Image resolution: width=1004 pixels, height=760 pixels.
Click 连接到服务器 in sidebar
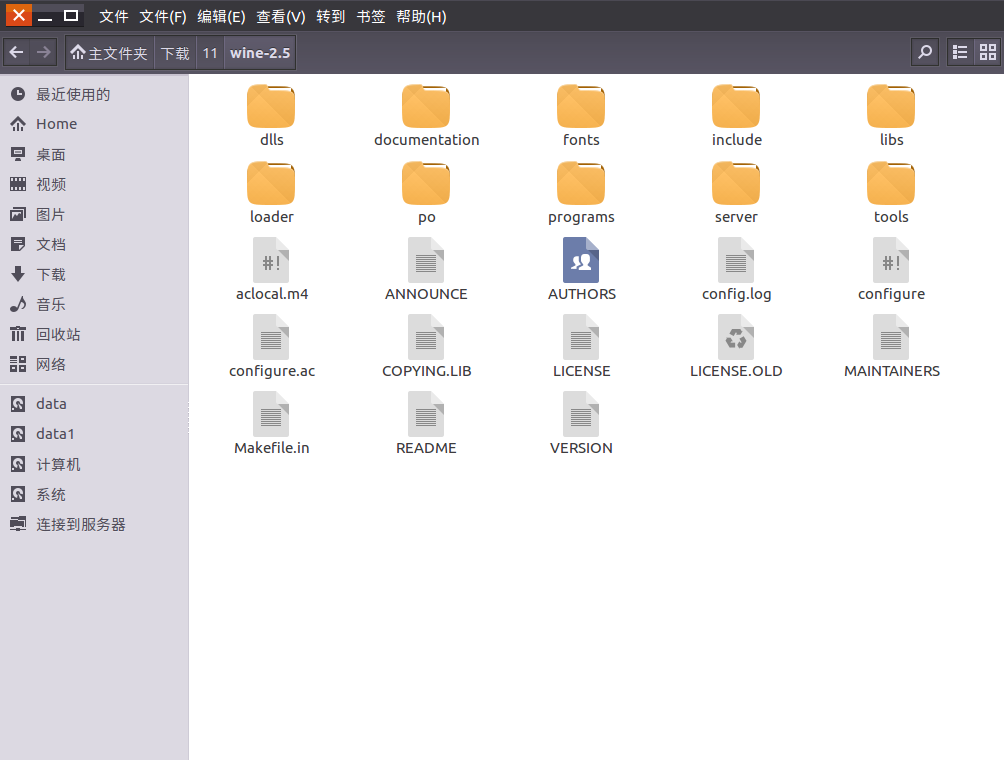(94, 524)
